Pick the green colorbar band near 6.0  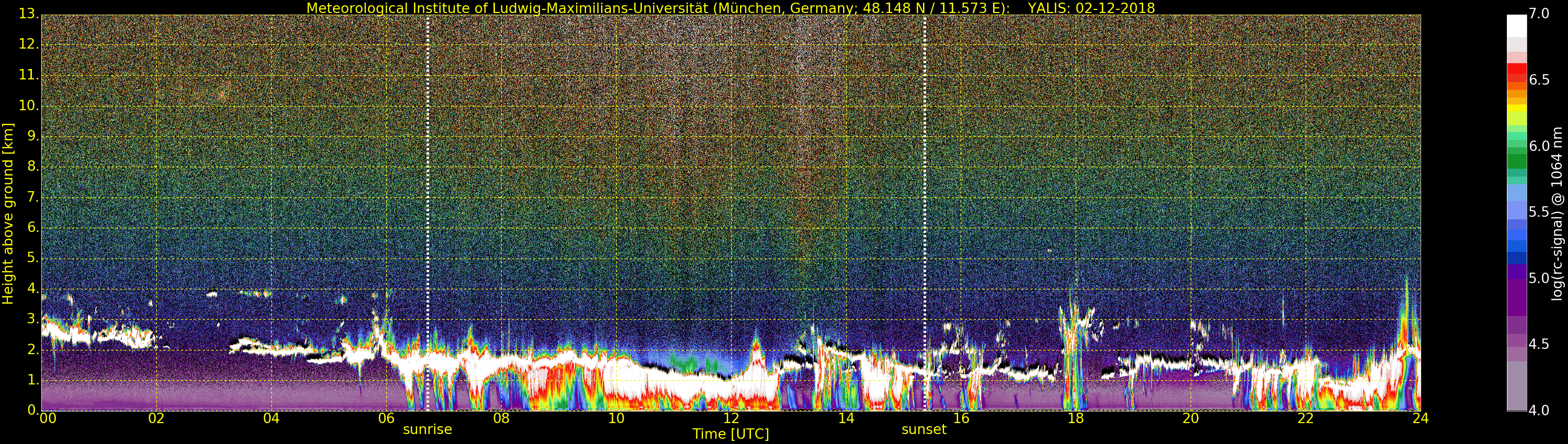click(x=1516, y=160)
